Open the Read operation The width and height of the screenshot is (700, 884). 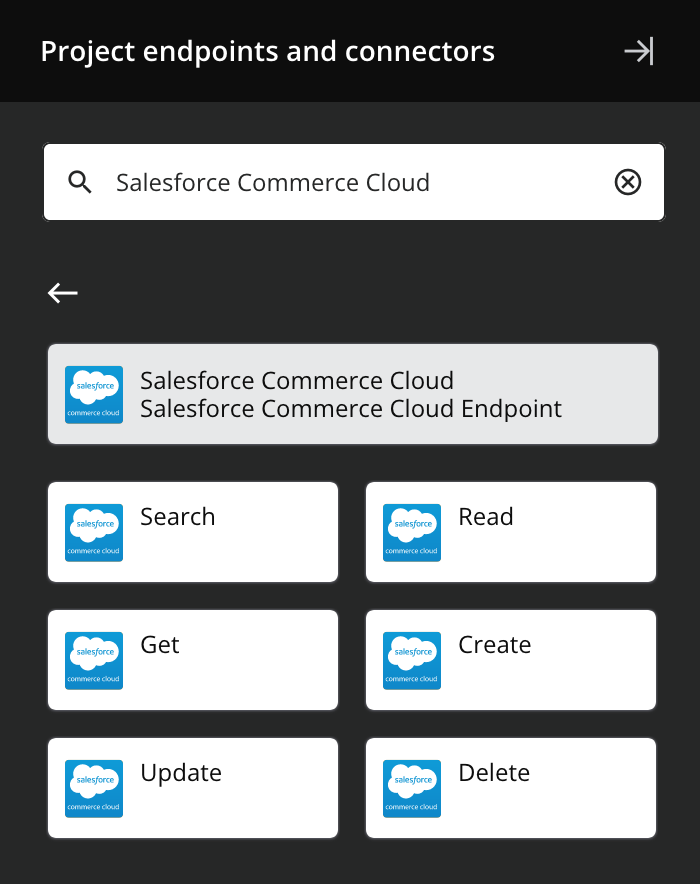[510, 531]
